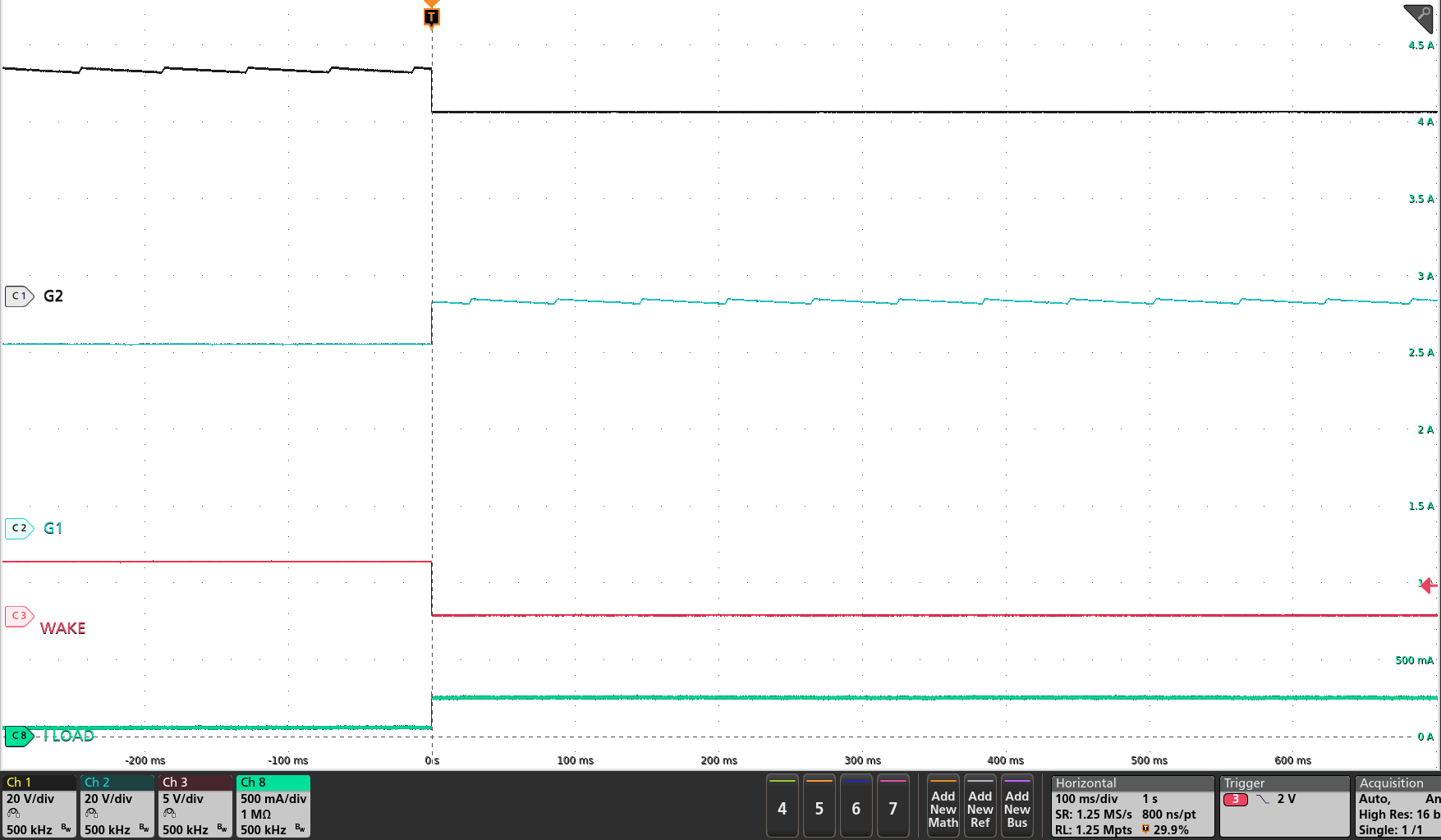Enable channel 5 display
1441x840 pixels.
click(x=819, y=808)
